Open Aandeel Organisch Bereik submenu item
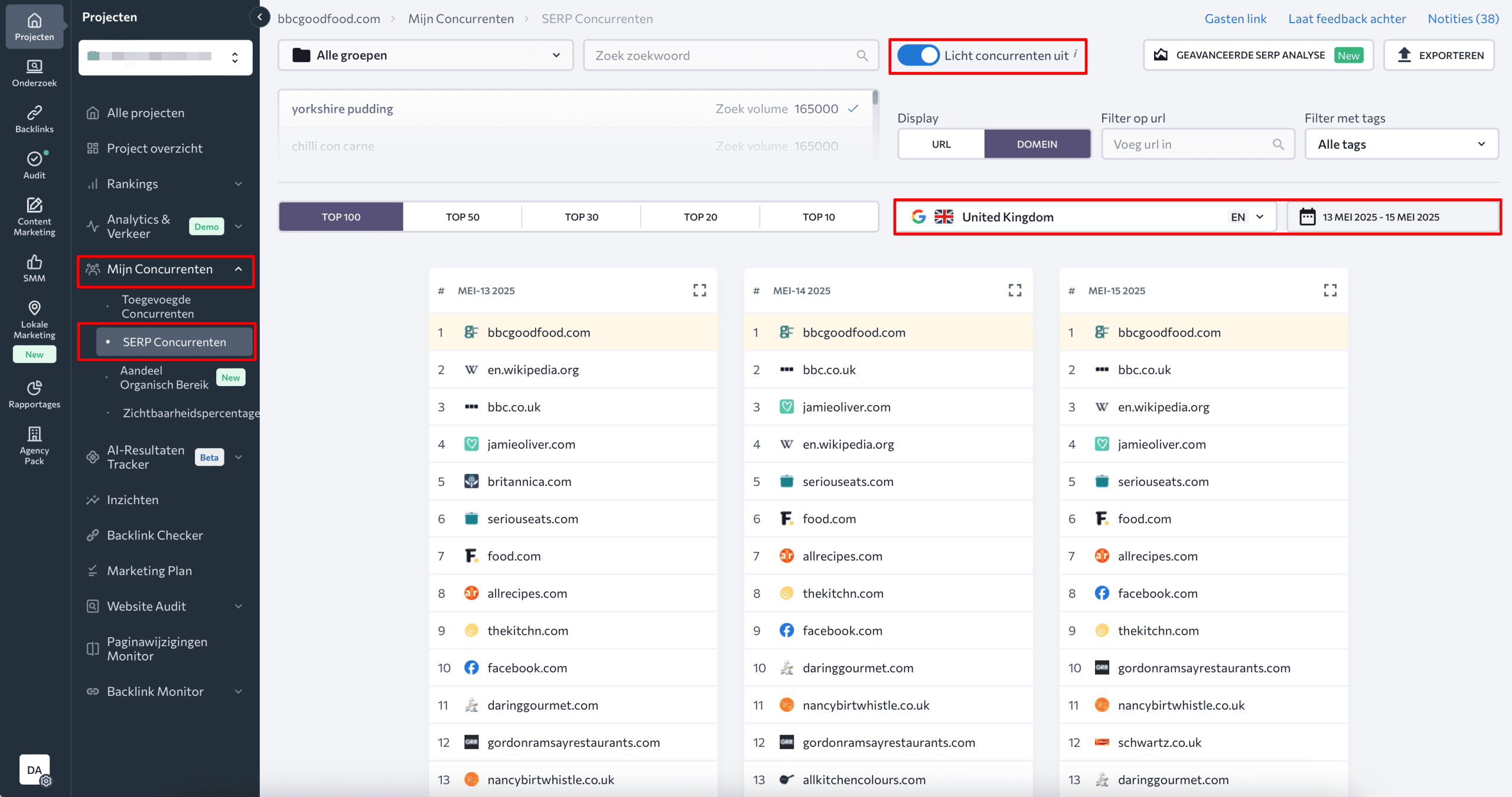The image size is (1512, 797). 164,377
